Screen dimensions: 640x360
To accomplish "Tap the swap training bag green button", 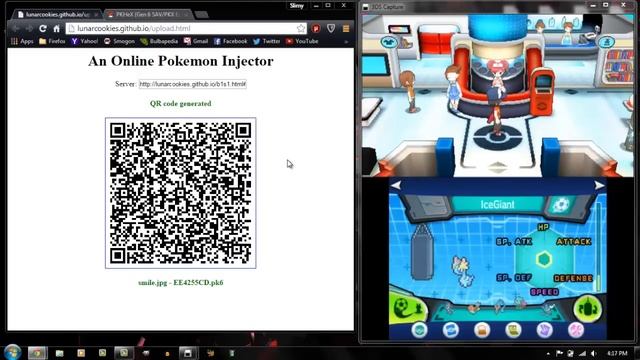I will point(587,308).
